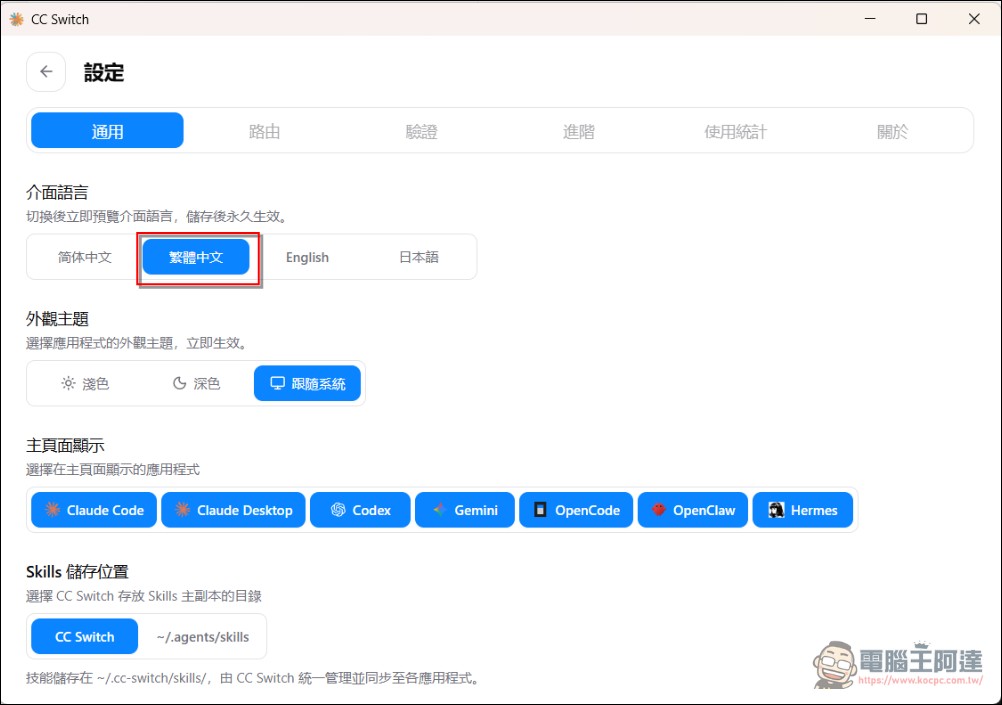Open the 驗證 tab

pyautogui.click(x=422, y=131)
